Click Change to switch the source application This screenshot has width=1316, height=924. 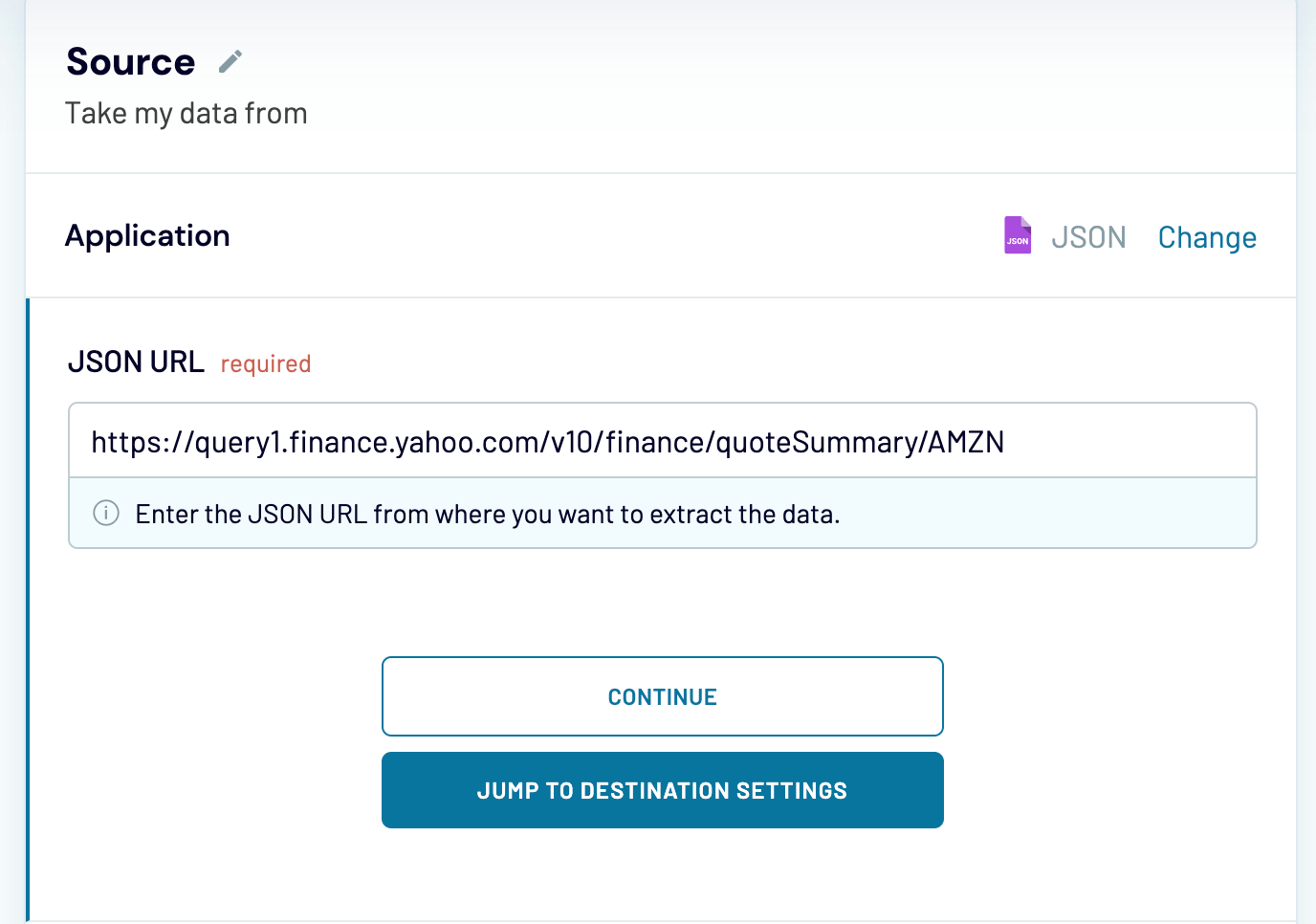click(x=1207, y=236)
